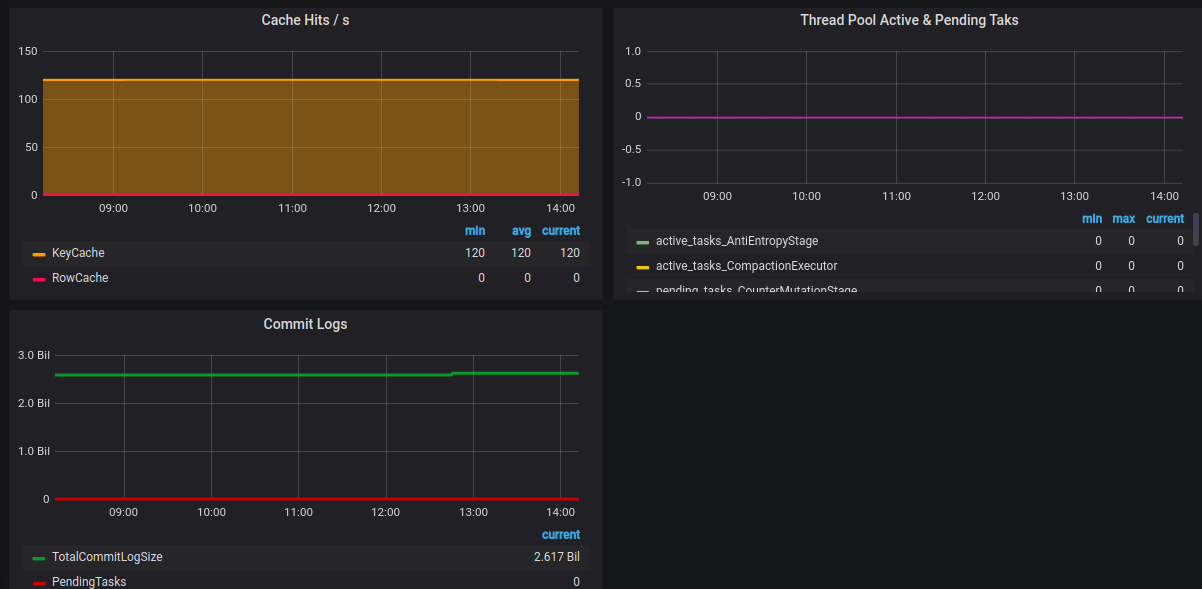1202x589 pixels.
Task: Click the red RowCache color swatch
Action: click(39, 279)
